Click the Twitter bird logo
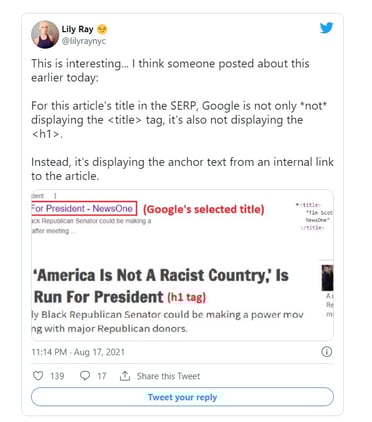Image resolution: width=372 pixels, height=422 pixels. (326, 28)
